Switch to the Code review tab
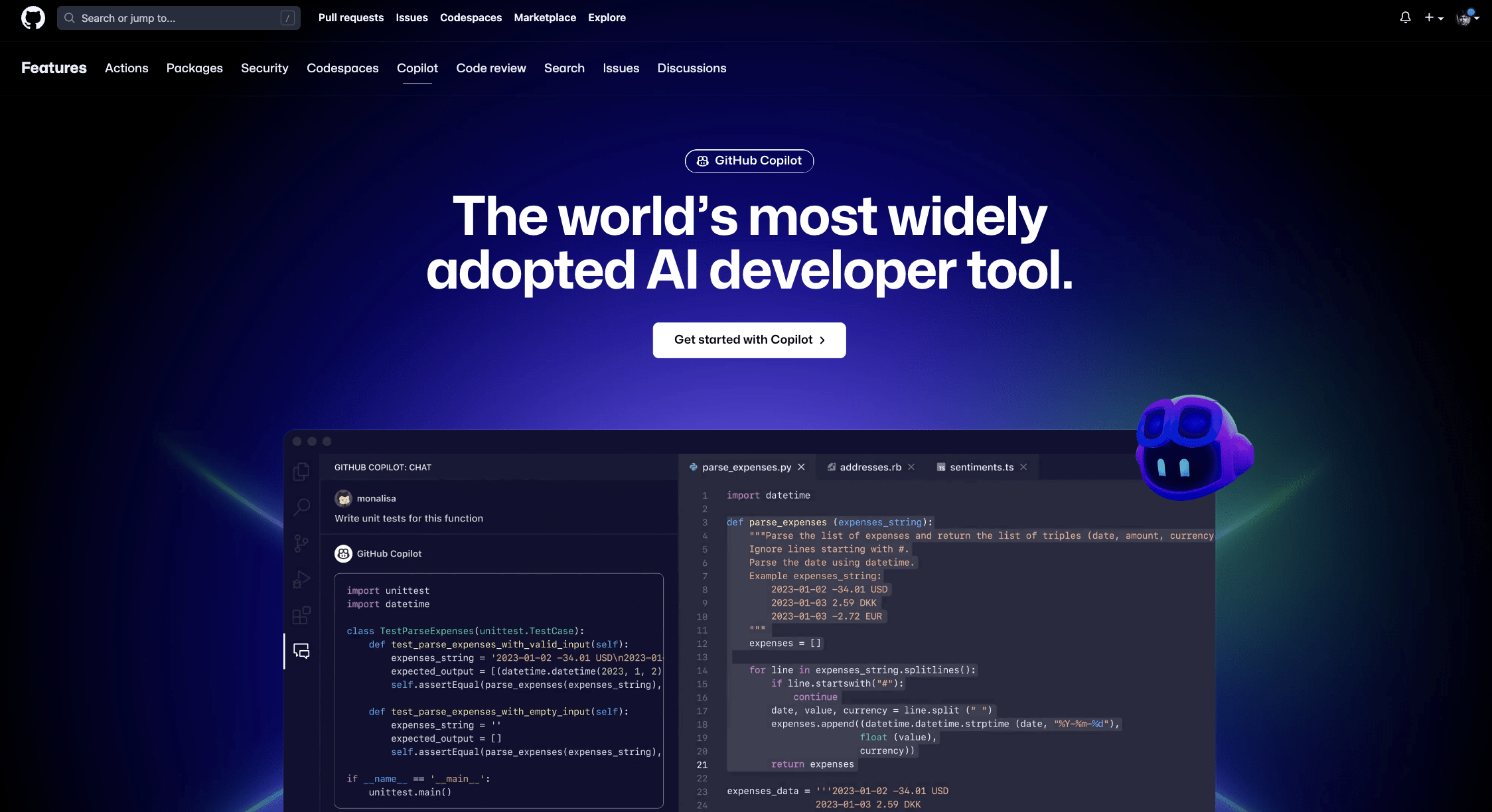The image size is (1492, 812). pos(491,68)
